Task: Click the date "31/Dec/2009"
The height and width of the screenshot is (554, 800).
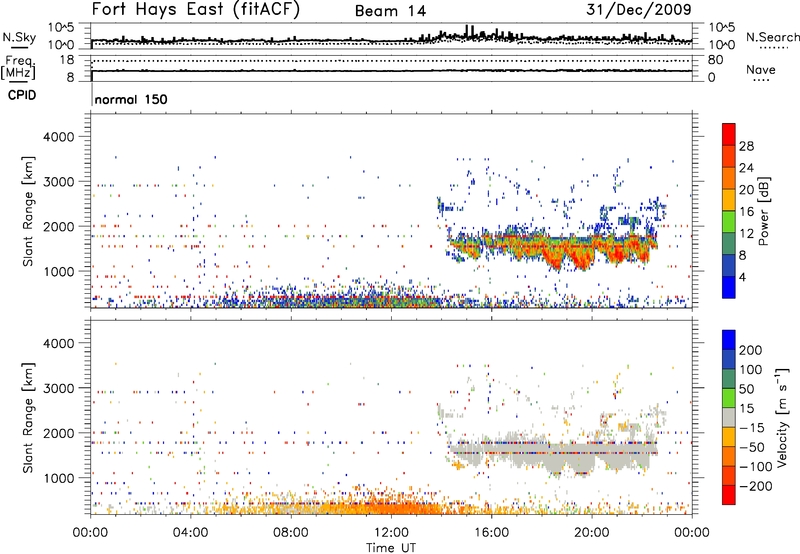Action: (638, 9)
